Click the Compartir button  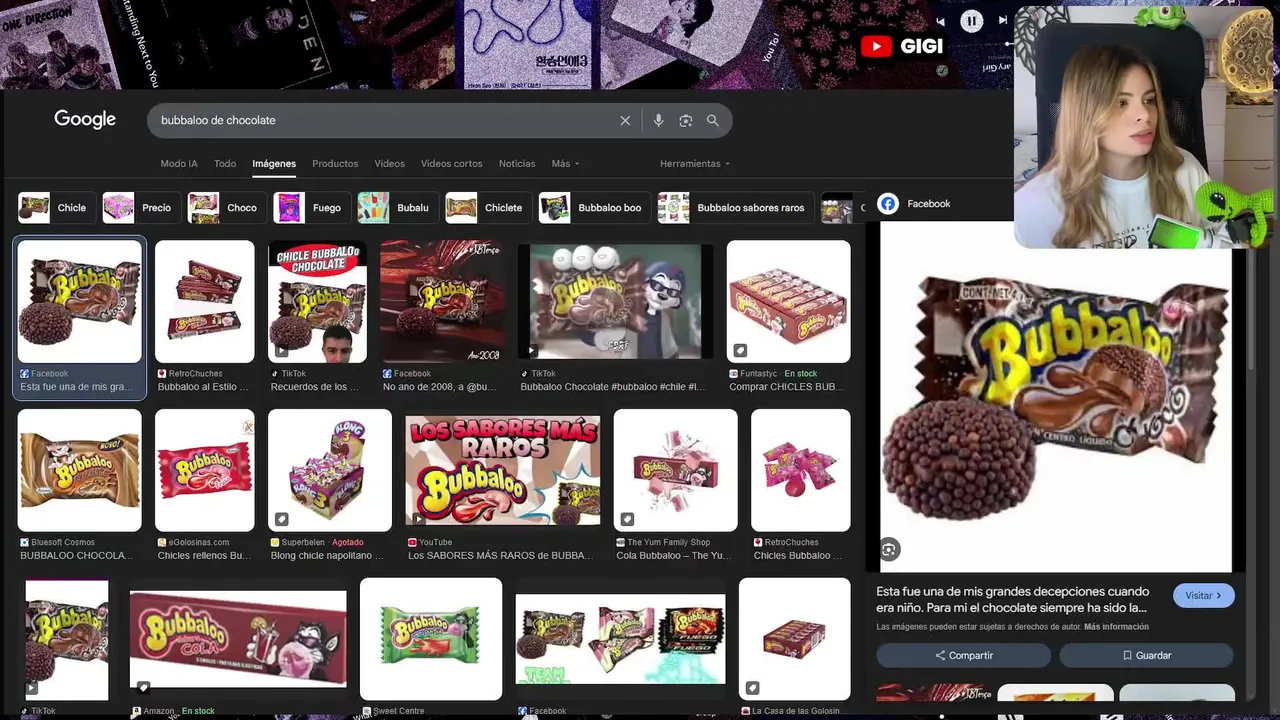pos(964,656)
